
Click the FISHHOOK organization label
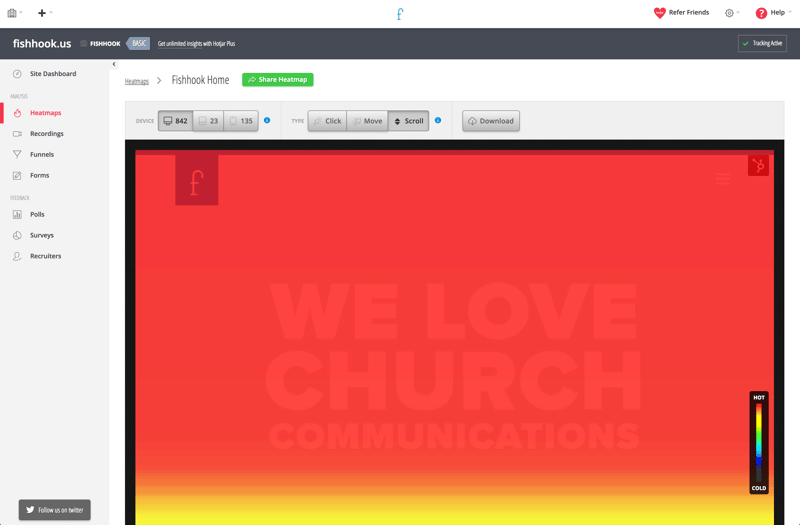coord(105,44)
